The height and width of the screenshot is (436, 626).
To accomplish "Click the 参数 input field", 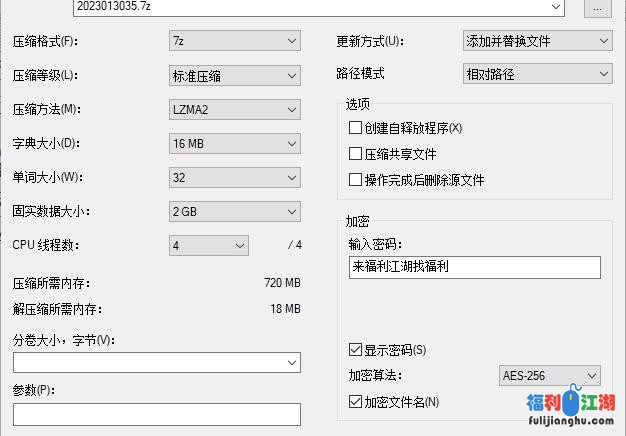I will (x=157, y=414).
